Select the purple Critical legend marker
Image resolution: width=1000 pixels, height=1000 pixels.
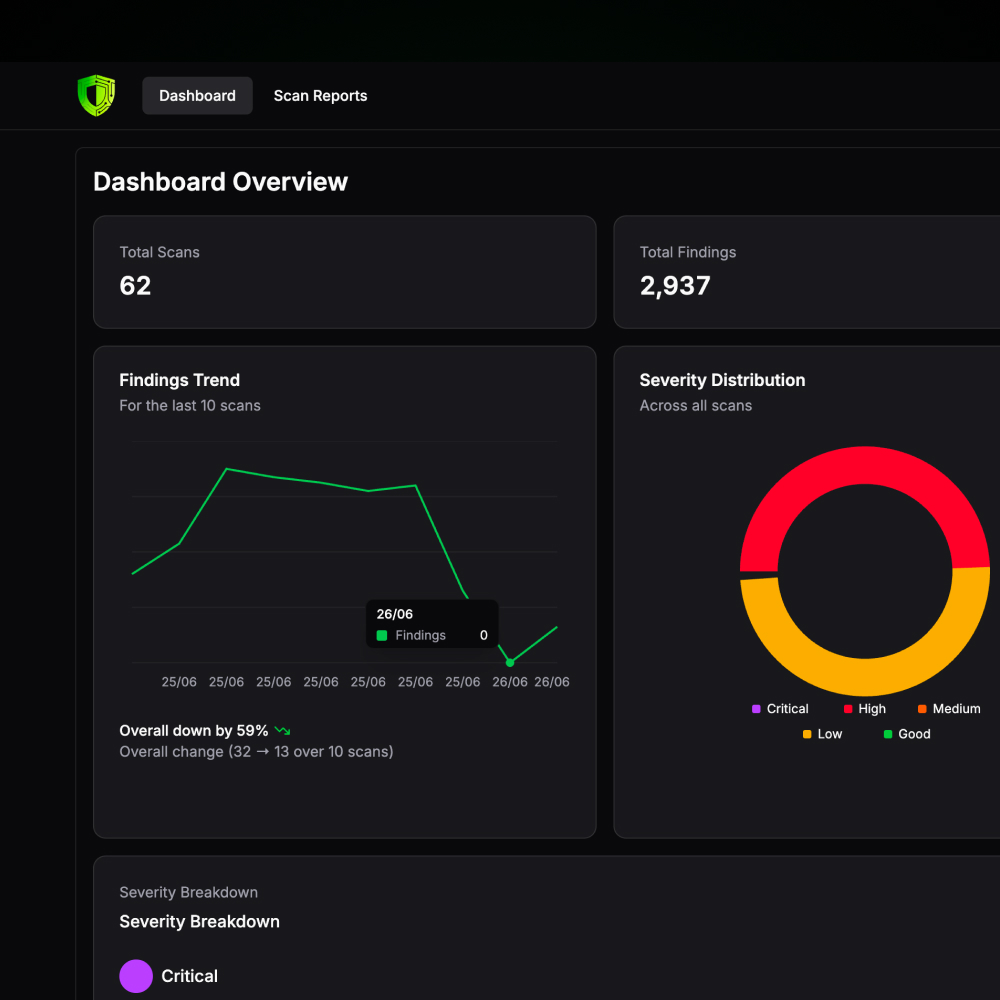757,709
